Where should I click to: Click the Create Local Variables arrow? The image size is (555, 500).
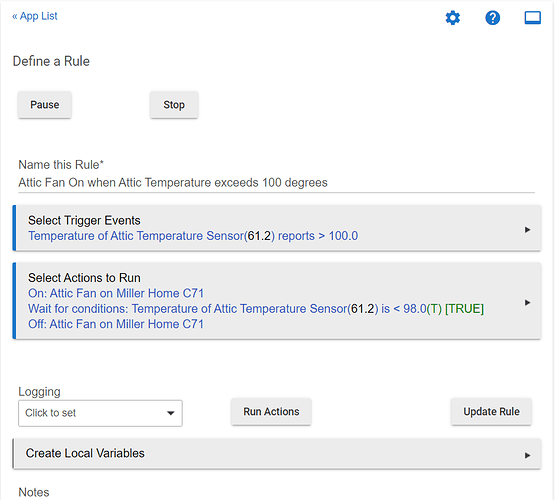click(527, 455)
